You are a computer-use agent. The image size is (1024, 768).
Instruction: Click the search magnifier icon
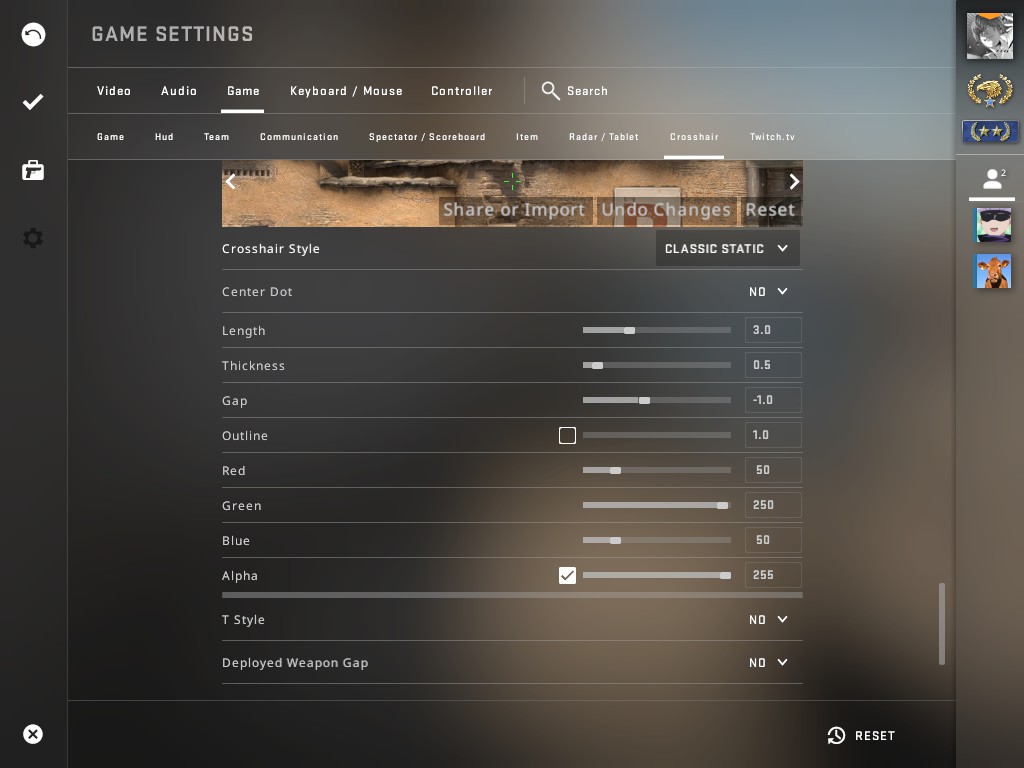coord(550,91)
